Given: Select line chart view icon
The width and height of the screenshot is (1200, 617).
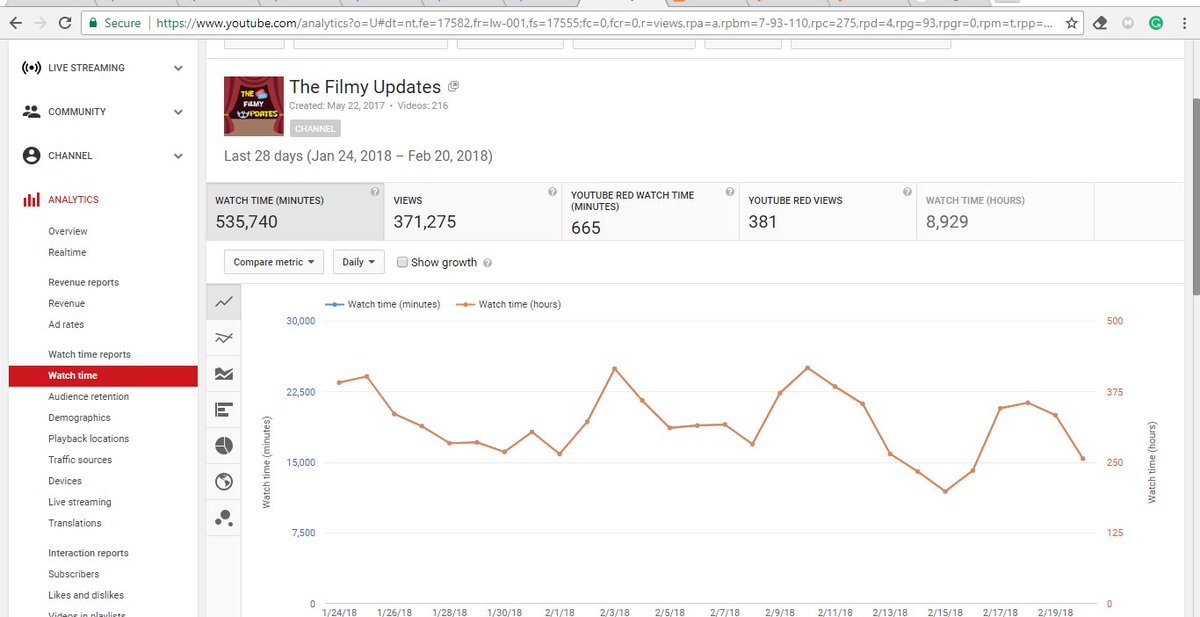Looking at the screenshot, I should click(x=224, y=301).
